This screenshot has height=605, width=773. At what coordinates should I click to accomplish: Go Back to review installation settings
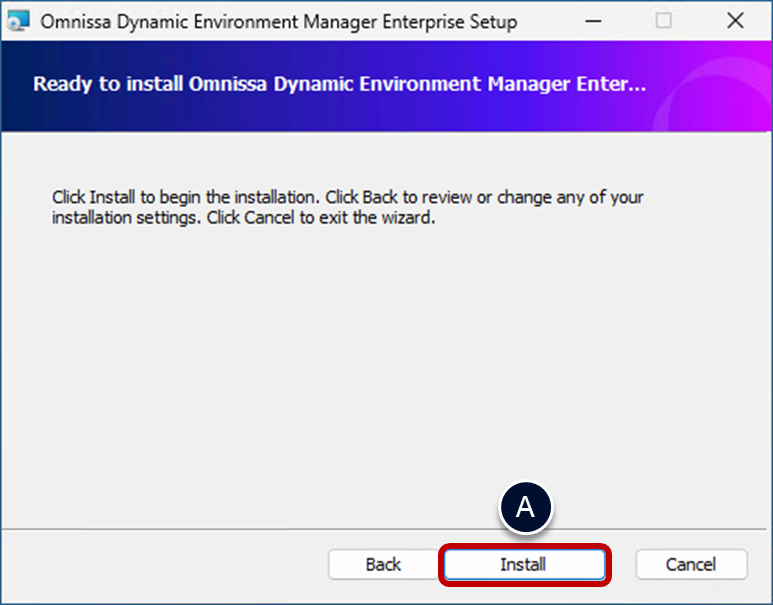[383, 565]
